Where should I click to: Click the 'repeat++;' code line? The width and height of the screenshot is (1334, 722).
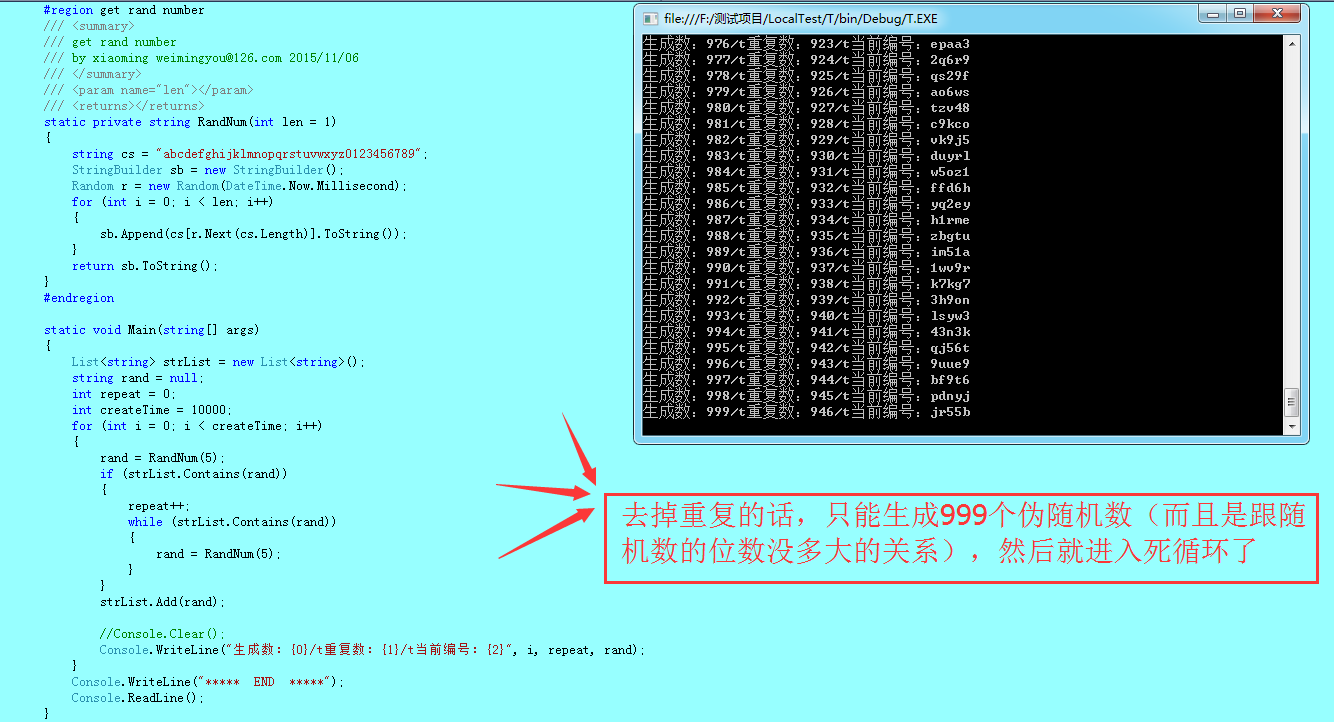159,506
